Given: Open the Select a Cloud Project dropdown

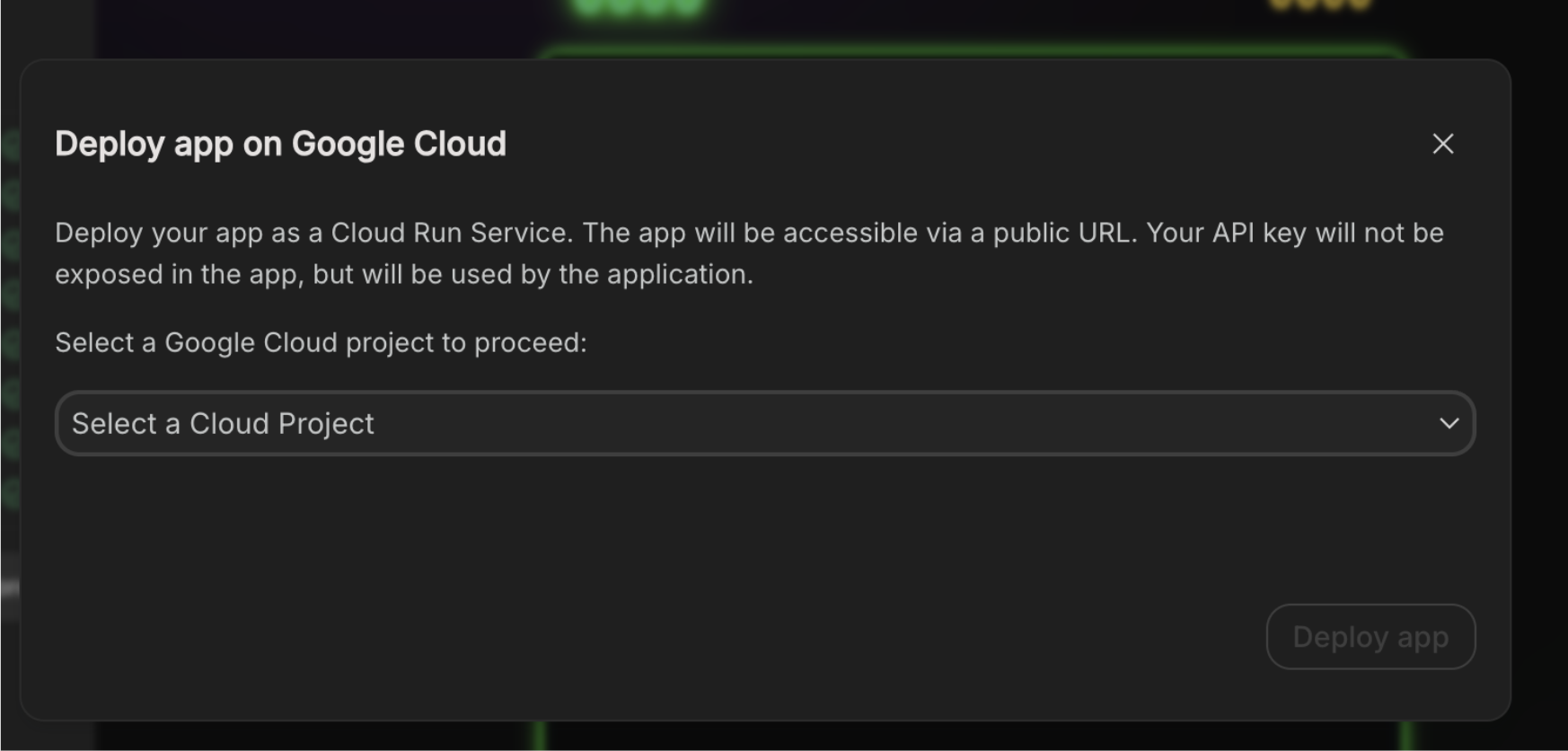Looking at the screenshot, I should click(763, 423).
